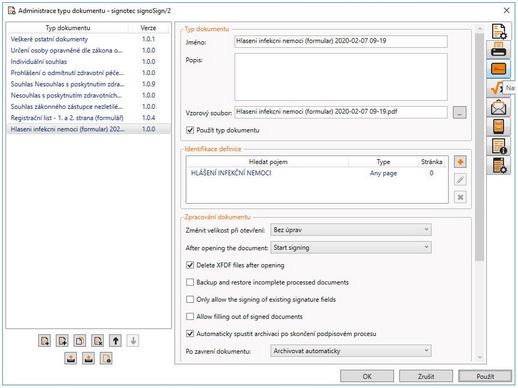518x388 pixels.
Task: Open the document info sidebar icon
Action: pos(498,146)
